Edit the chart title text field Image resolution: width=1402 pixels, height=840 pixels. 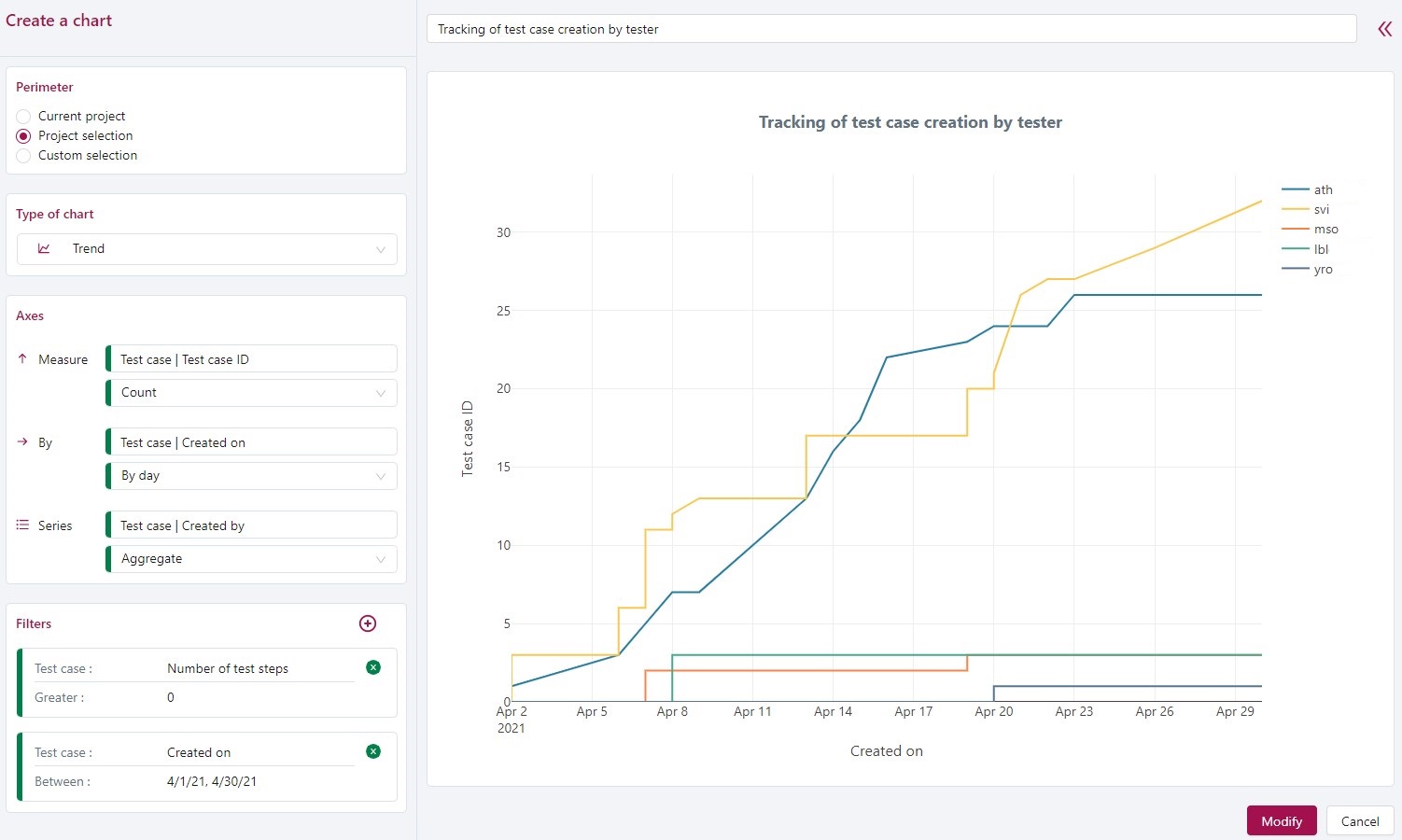pyautogui.click(x=890, y=29)
